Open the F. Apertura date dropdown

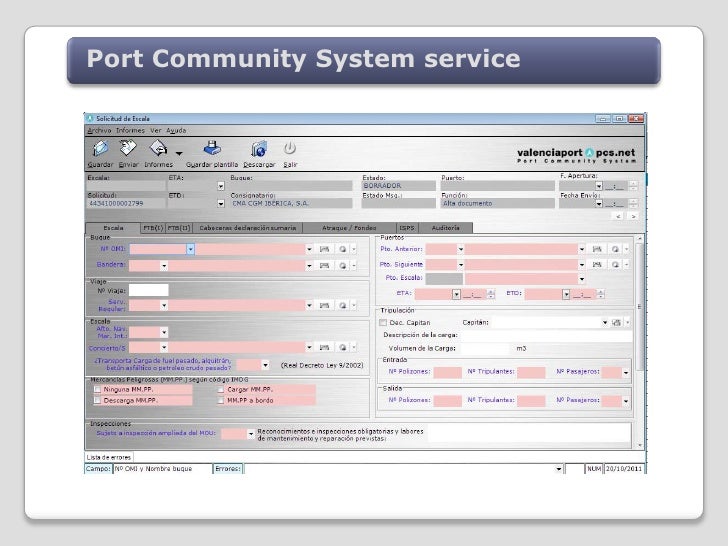pyautogui.click(x=599, y=186)
